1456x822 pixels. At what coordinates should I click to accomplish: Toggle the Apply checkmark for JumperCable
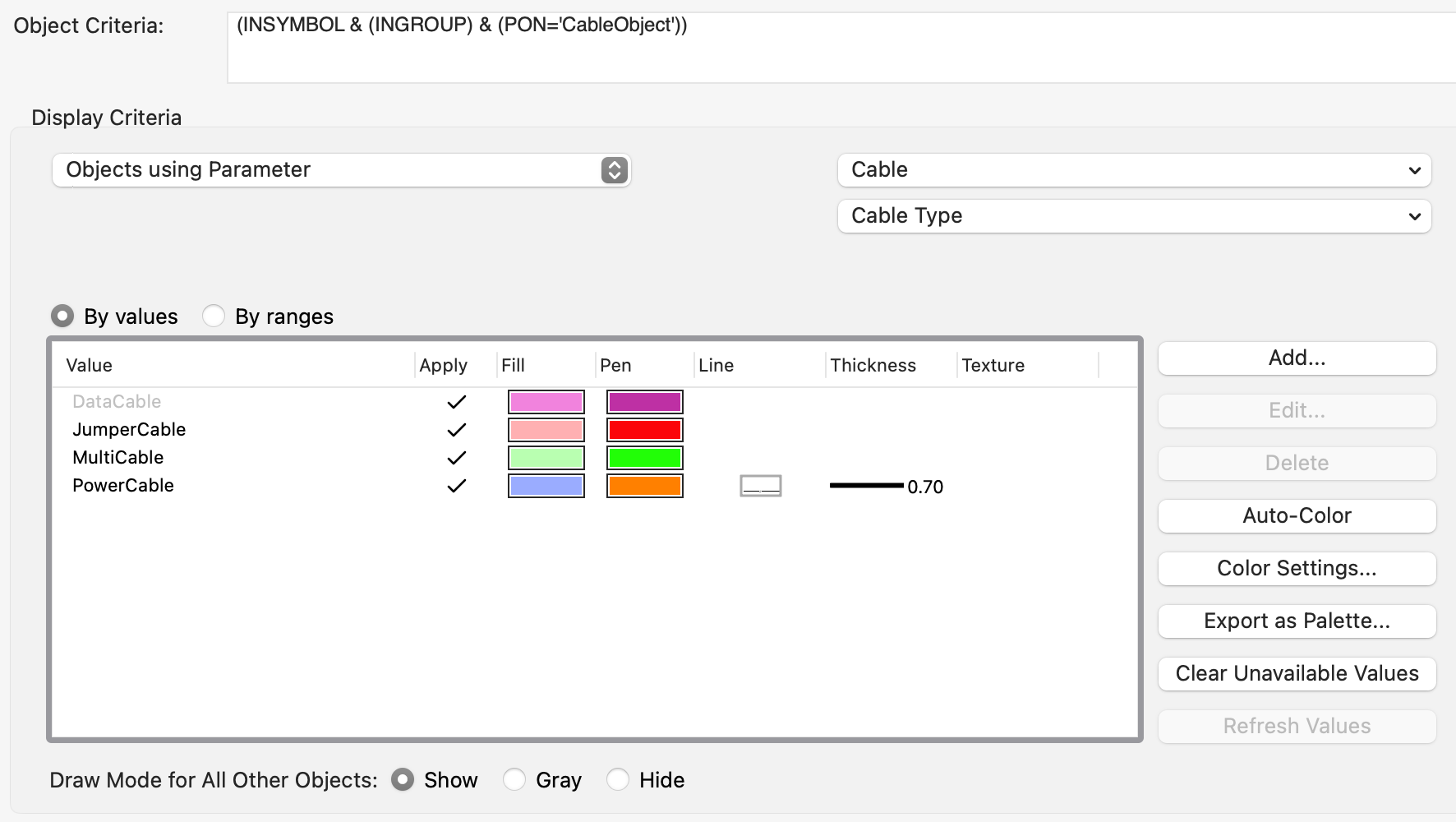coord(456,430)
